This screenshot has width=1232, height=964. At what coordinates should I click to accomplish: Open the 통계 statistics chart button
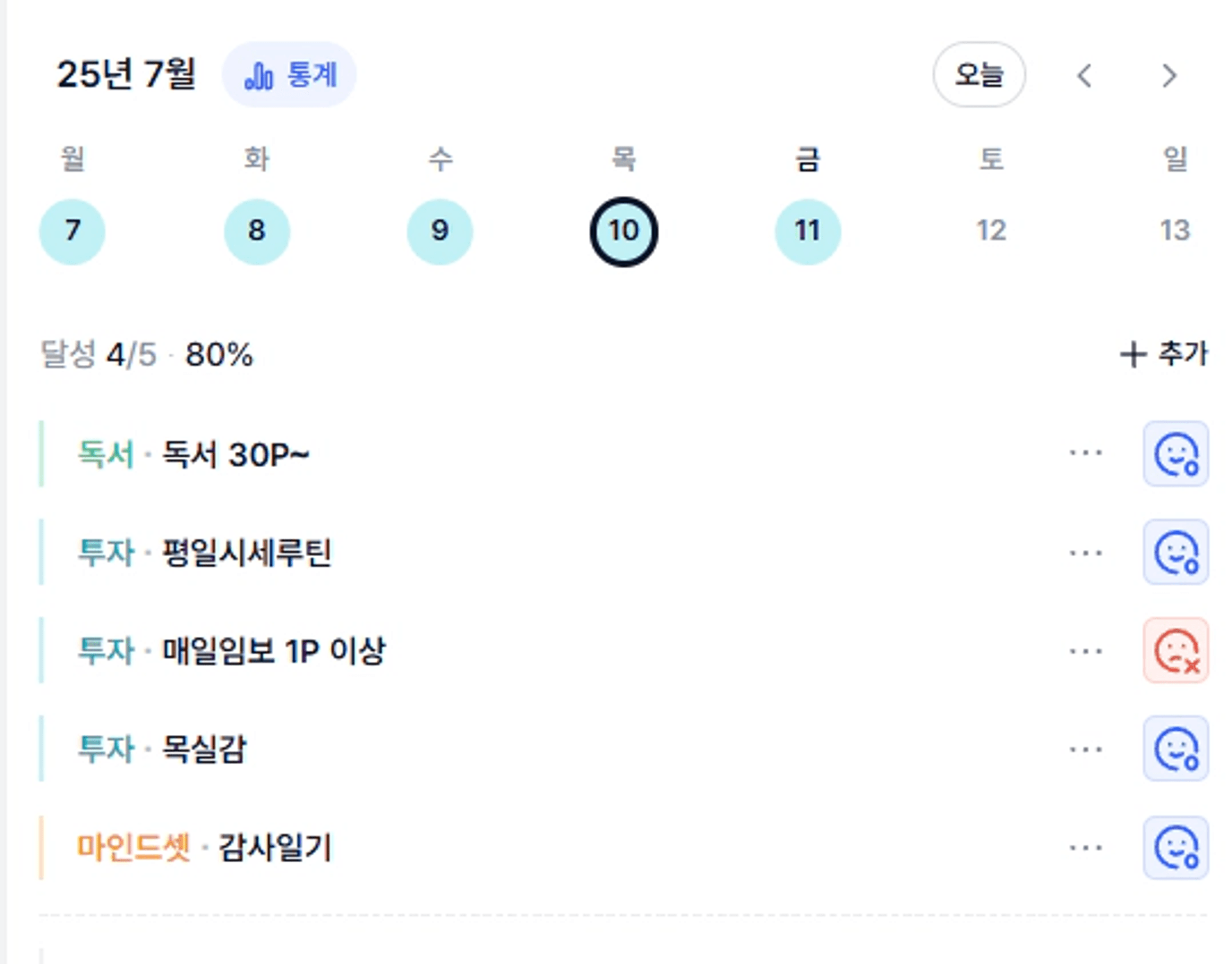(290, 74)
